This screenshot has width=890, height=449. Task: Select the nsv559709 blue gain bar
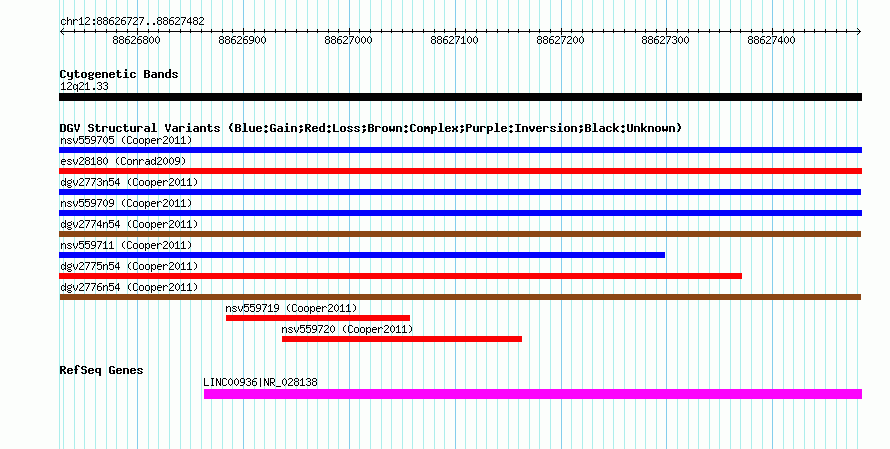pos(460,213)
